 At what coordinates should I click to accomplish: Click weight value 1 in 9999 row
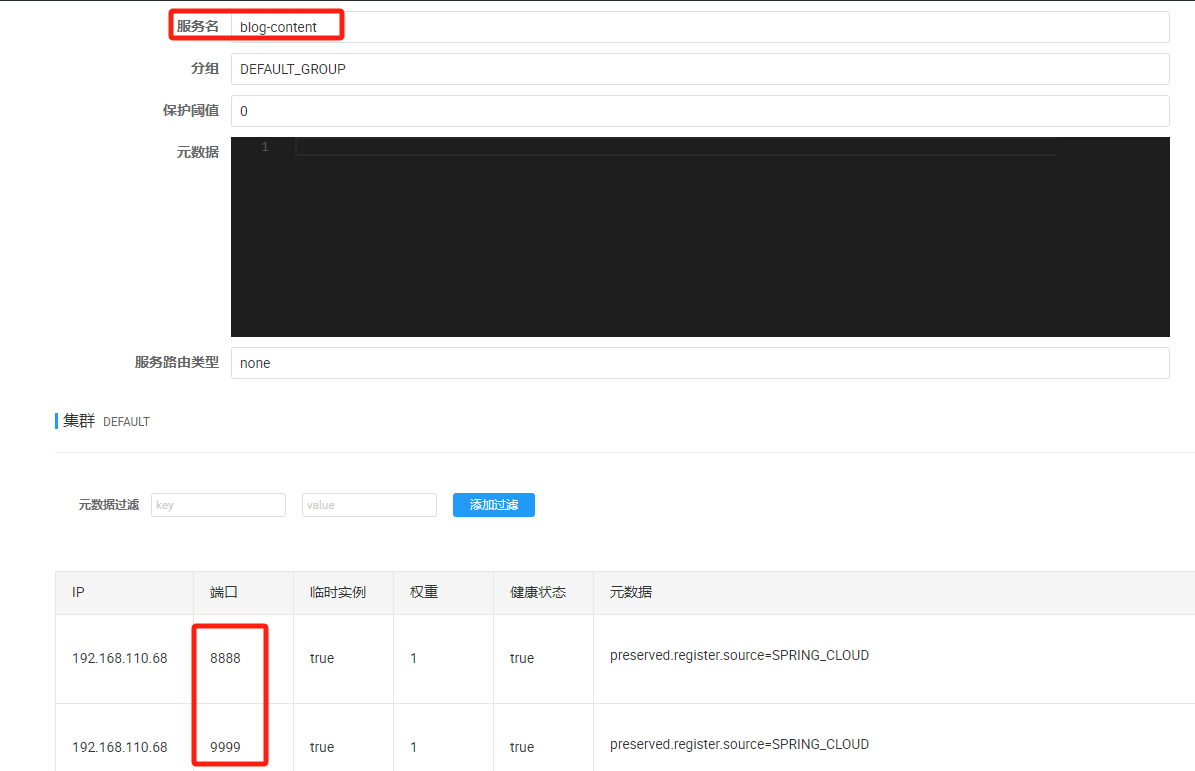pyautogui.click(x=413, y=747)
